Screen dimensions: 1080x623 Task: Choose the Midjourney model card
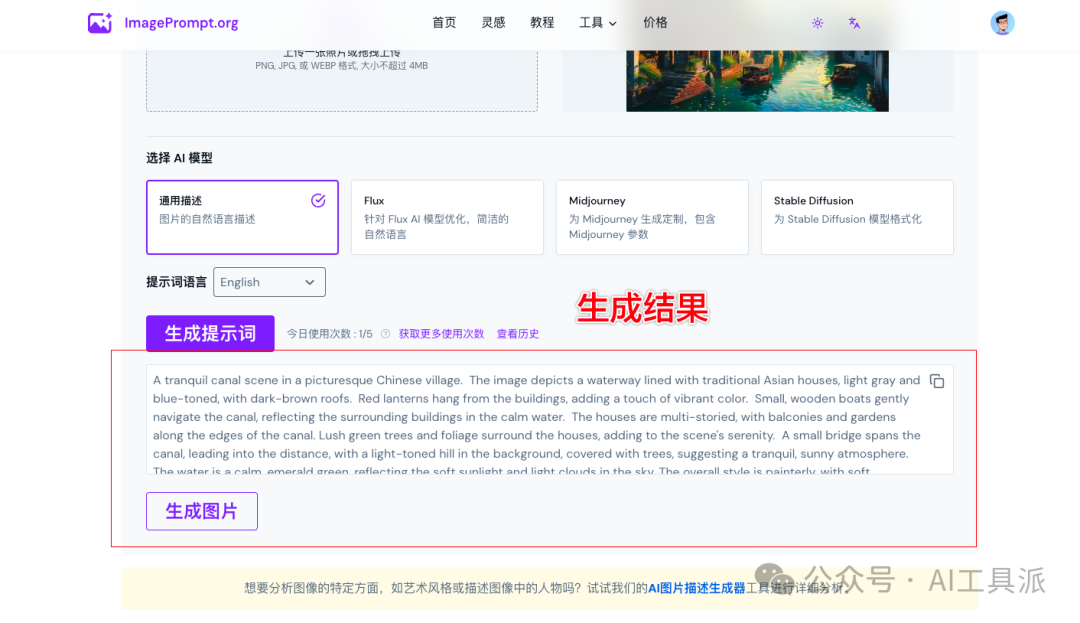coord(652,217)
